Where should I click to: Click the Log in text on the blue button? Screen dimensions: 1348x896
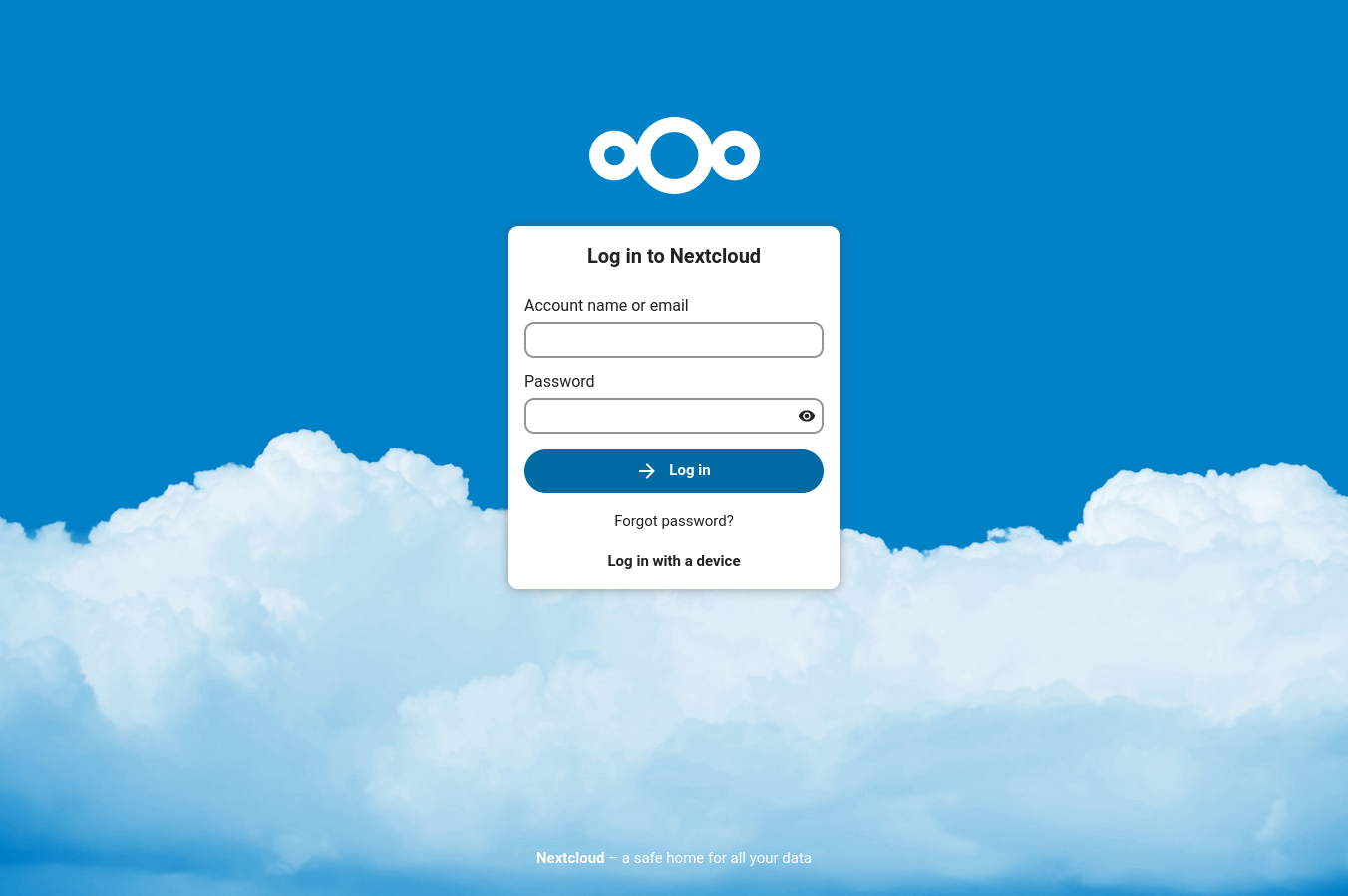[690, 470]
